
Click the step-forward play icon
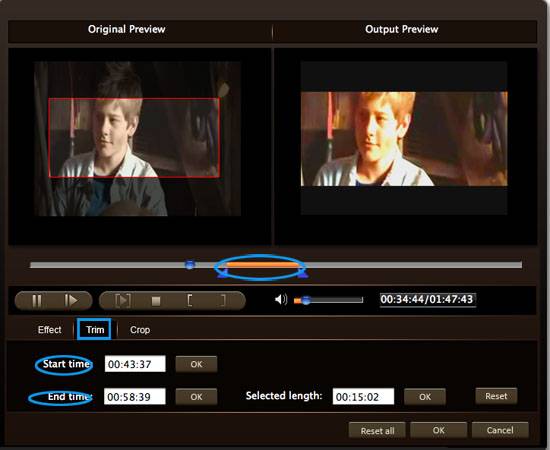tap(71, 301)
